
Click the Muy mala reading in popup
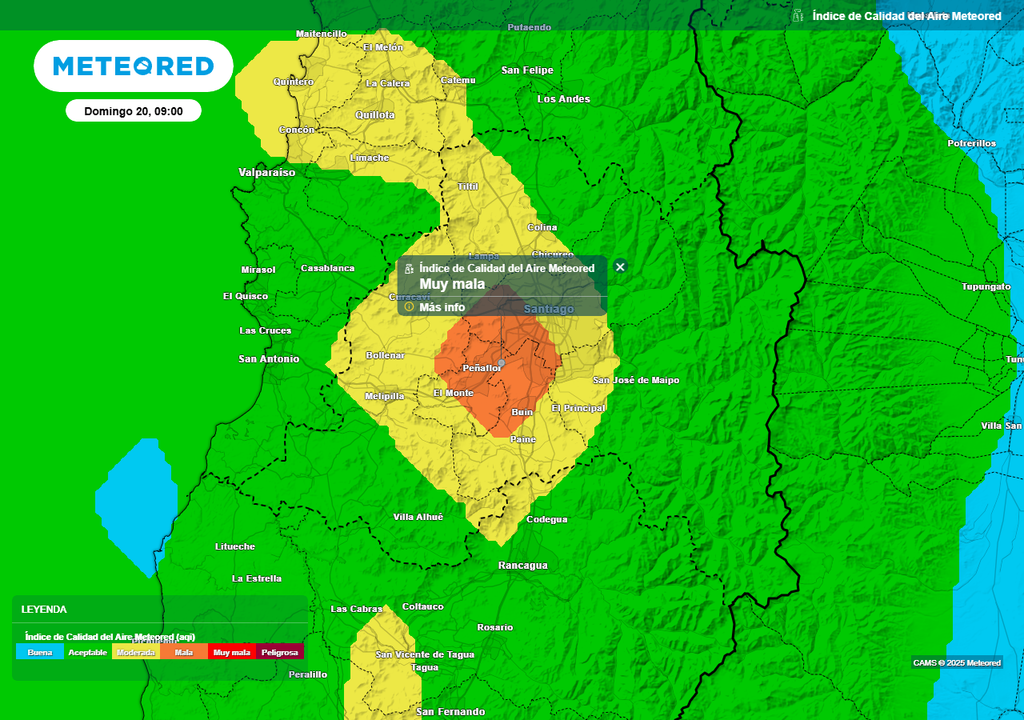pos(452,284)
